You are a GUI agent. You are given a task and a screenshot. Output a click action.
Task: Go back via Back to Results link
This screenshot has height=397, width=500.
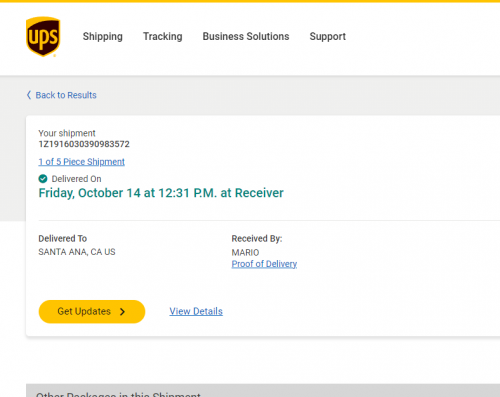pyautogui.click(x=66, y=95)
